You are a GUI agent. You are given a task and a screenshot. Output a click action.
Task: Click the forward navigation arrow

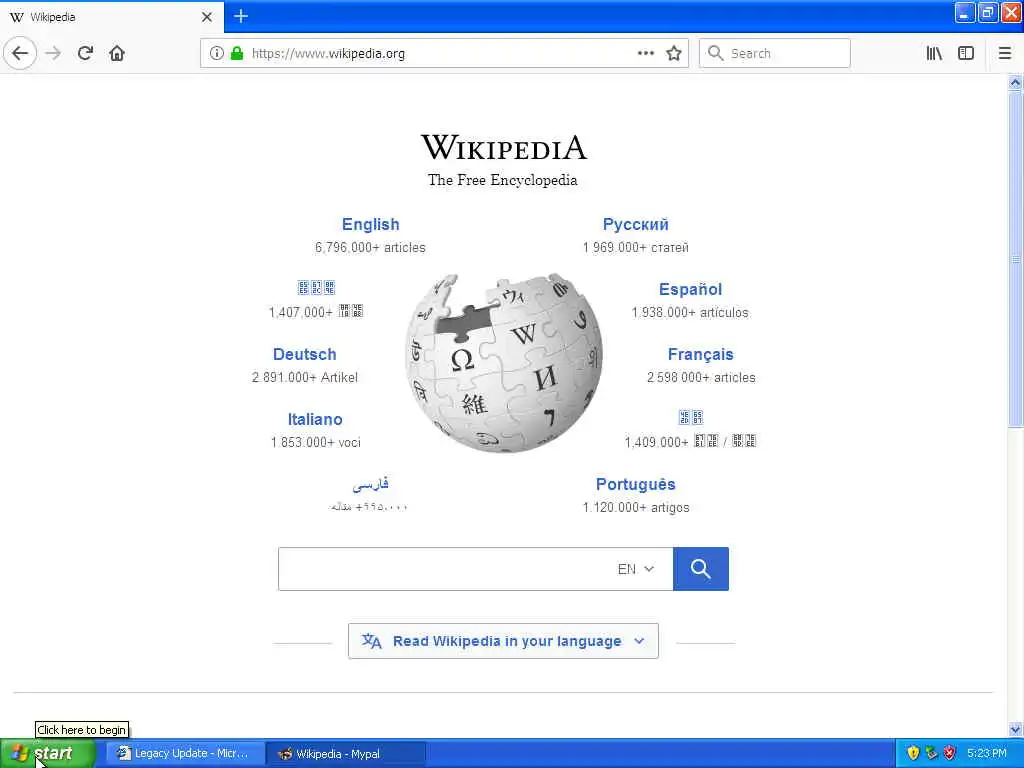pyautogui.click(x=53, y=53)
